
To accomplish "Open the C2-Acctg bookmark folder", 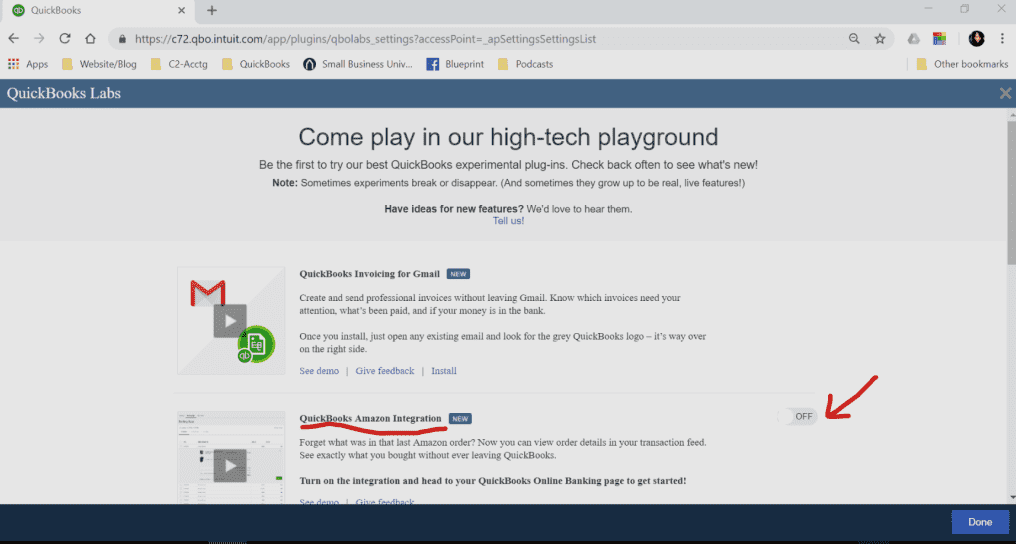I will click(179, 64).
